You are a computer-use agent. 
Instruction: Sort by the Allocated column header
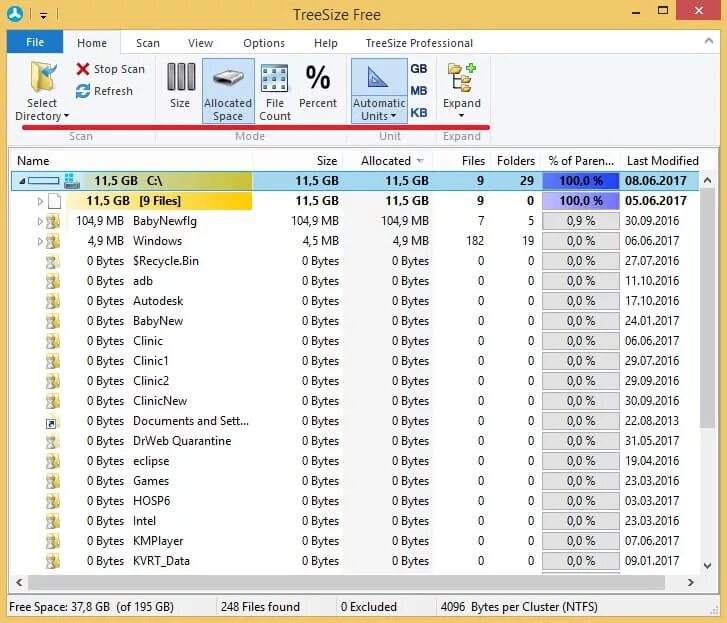point(389,161)
